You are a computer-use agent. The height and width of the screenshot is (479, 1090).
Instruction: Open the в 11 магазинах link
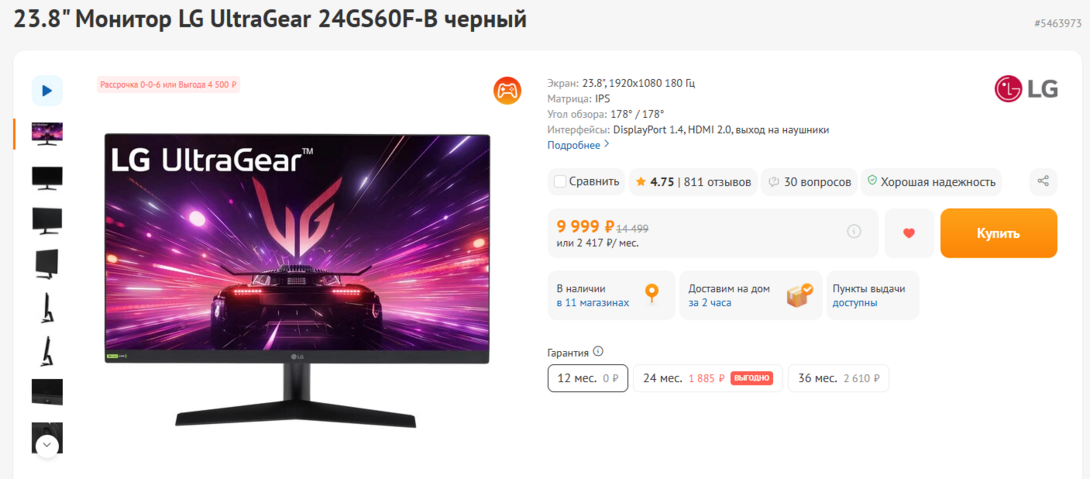coord(593,302)
